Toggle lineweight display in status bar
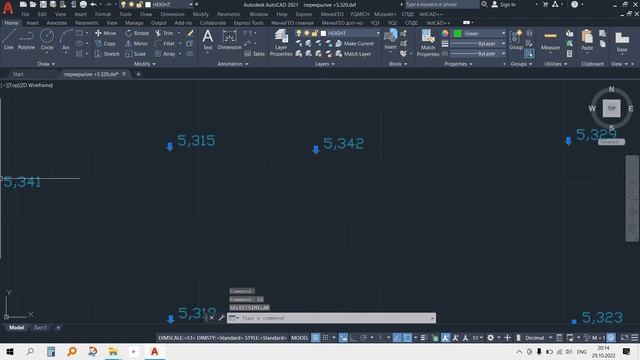This screenshot has height=360, width=640. tap(423, 338)
